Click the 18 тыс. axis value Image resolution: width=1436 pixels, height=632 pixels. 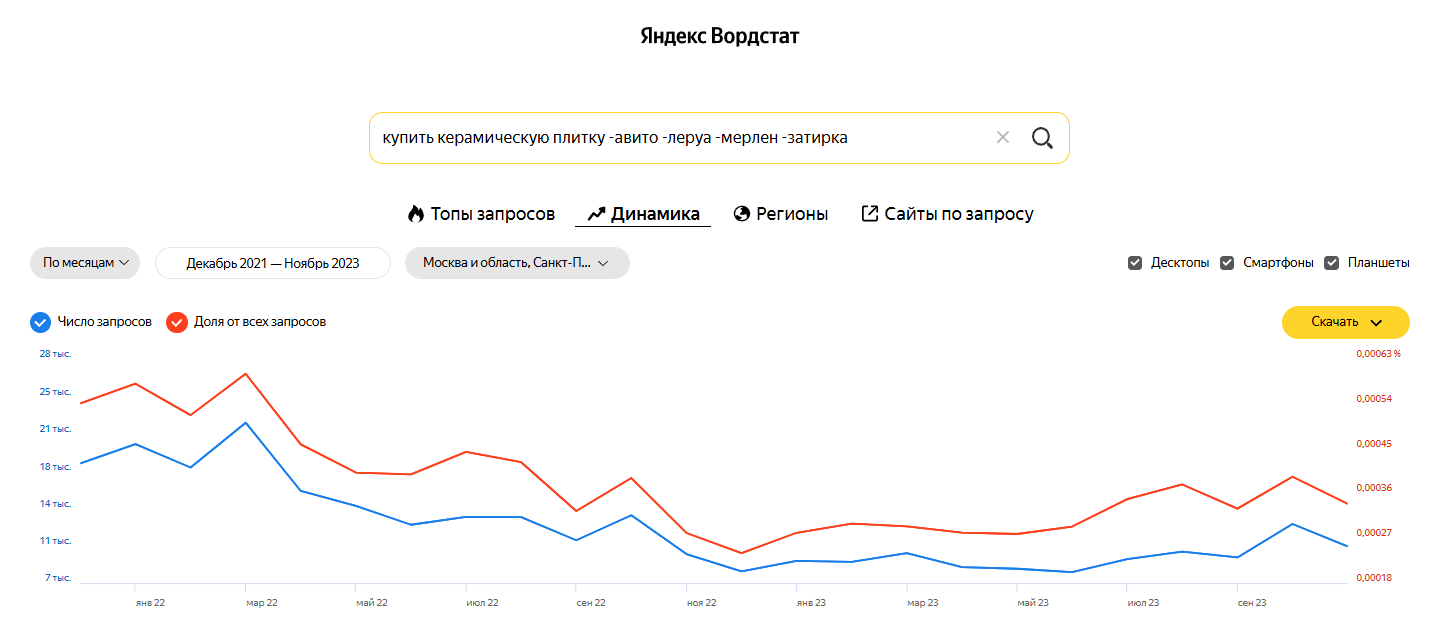pos(56,467)
